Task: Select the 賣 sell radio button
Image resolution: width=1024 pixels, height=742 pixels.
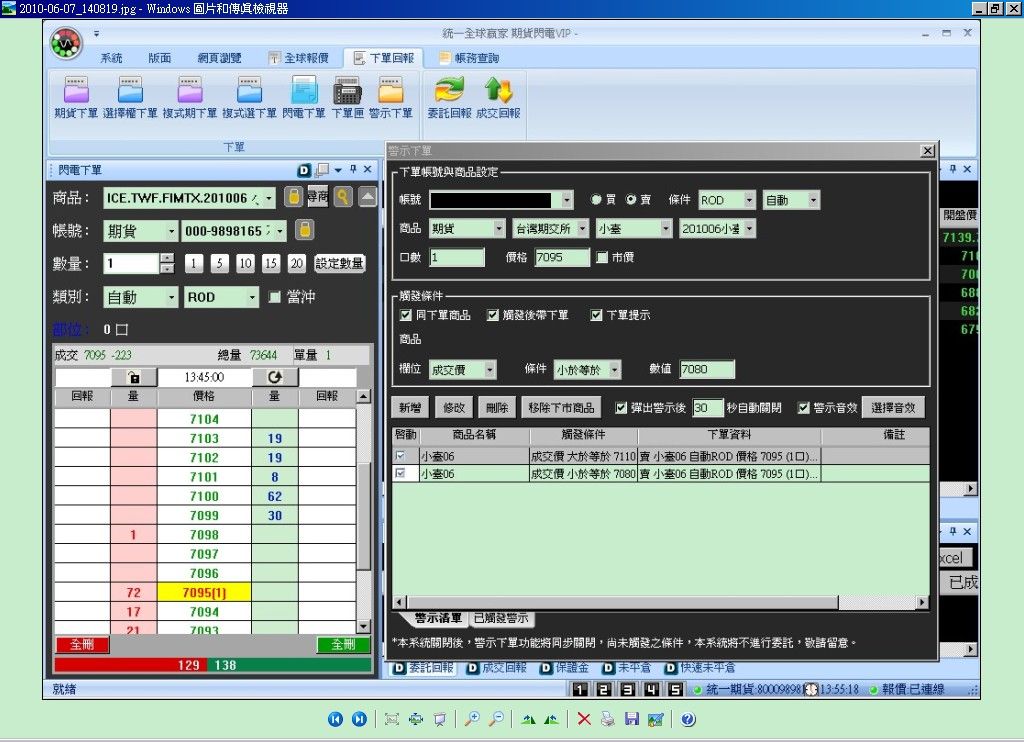Action: click(630, 200)
